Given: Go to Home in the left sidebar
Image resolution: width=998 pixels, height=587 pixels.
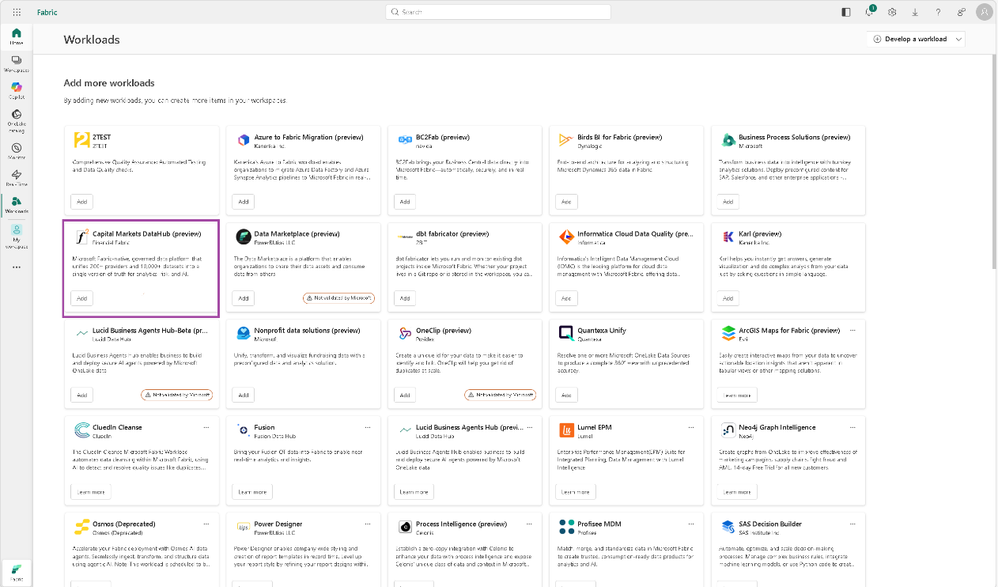Looking at the screenshot, I should click(x=17, y=36).
